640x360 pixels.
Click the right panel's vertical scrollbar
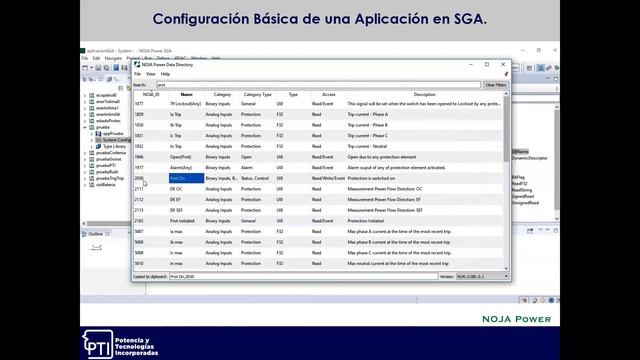pos(557,159)
